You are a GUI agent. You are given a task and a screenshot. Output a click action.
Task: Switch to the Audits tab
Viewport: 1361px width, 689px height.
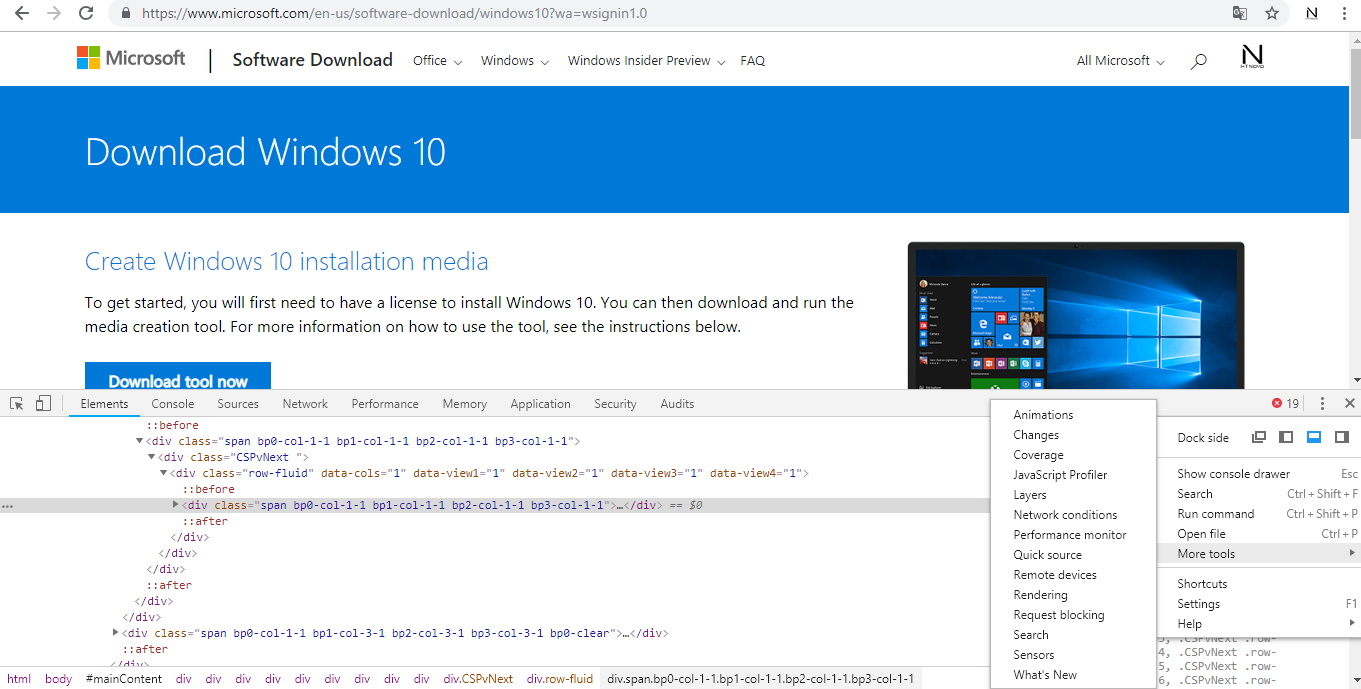click(677, 404)
